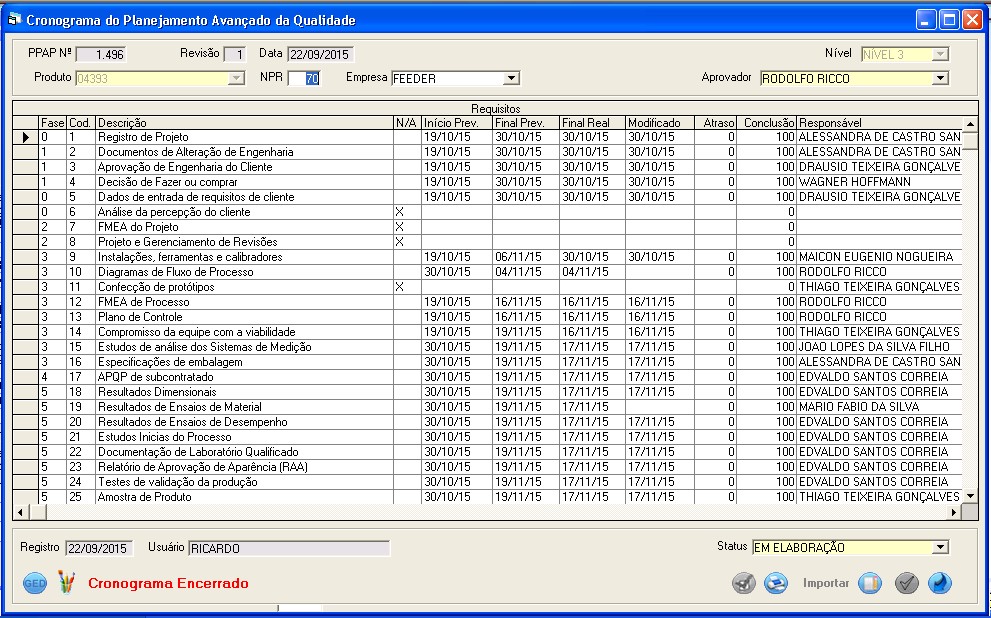
Task: Select 'Diagramas de Fluxo de Processo' cell
Action: point(244,272)
